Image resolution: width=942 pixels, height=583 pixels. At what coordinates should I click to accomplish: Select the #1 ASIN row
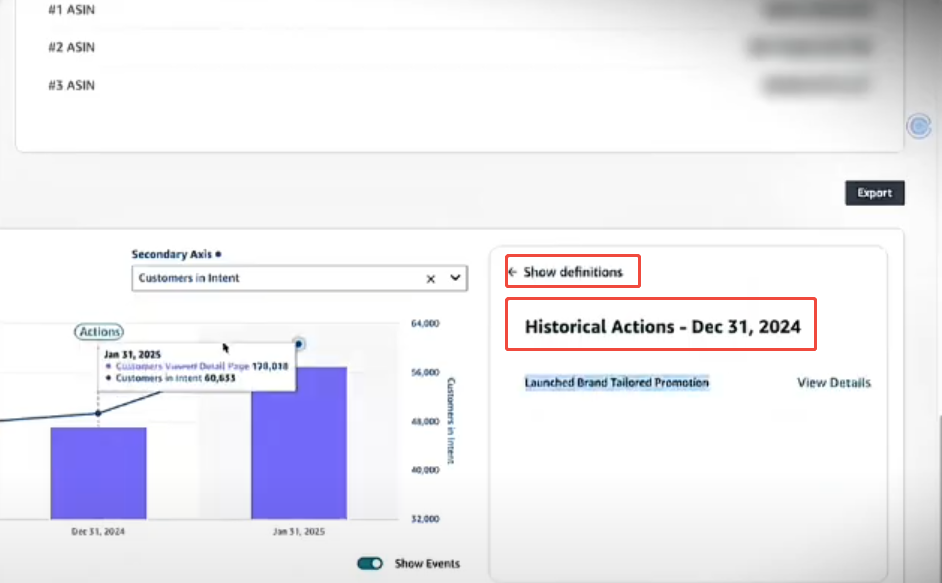pyautogui.click(x=71, y=9)
